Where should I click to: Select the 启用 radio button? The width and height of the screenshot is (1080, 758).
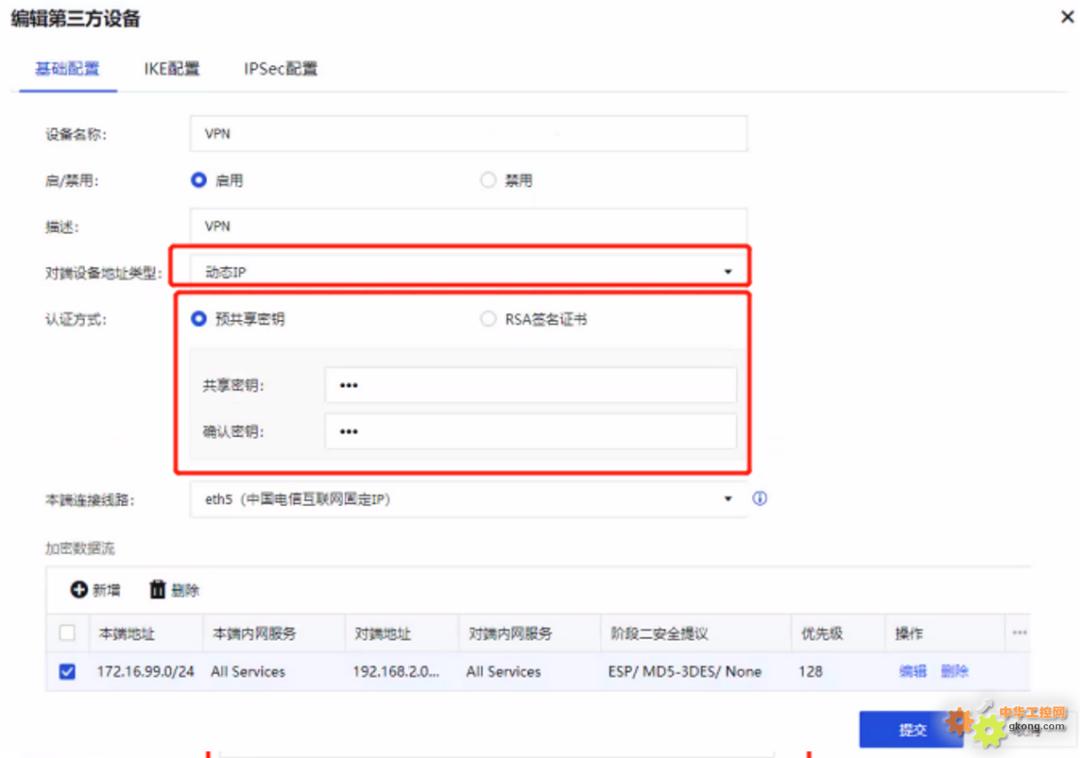coord(198,180)
